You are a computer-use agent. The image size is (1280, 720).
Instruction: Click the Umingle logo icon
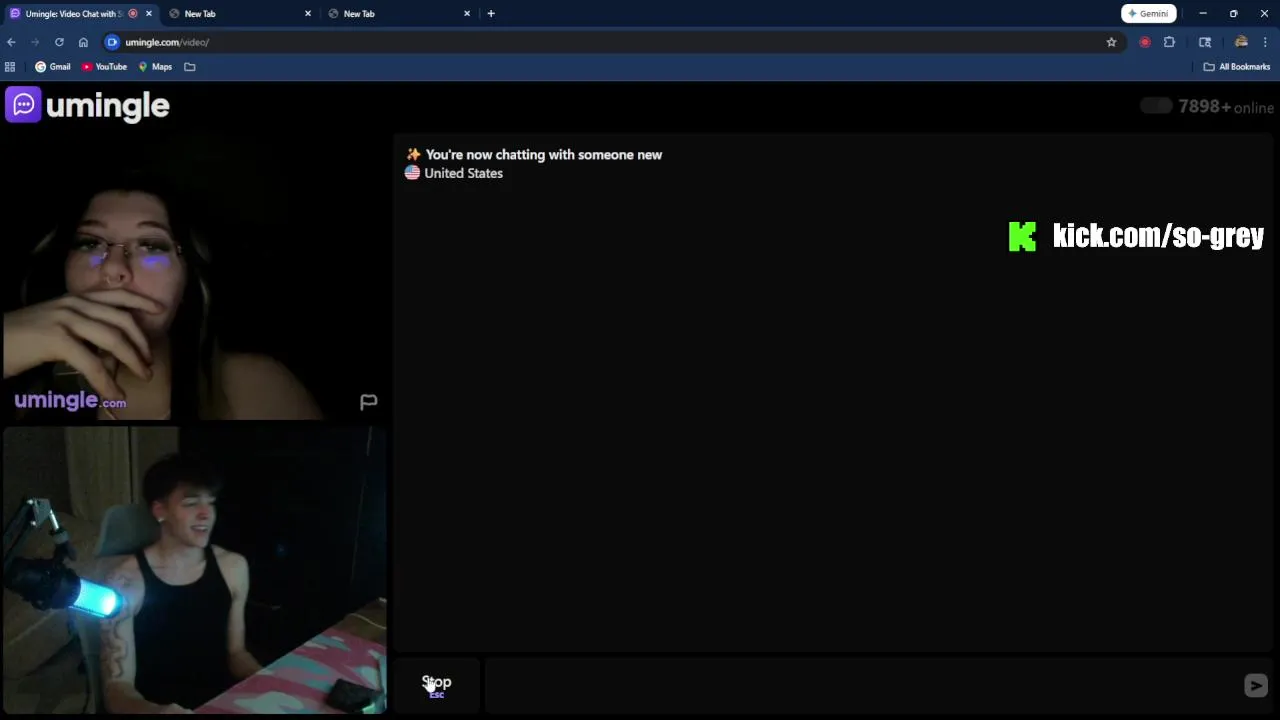tap(23, 104)
